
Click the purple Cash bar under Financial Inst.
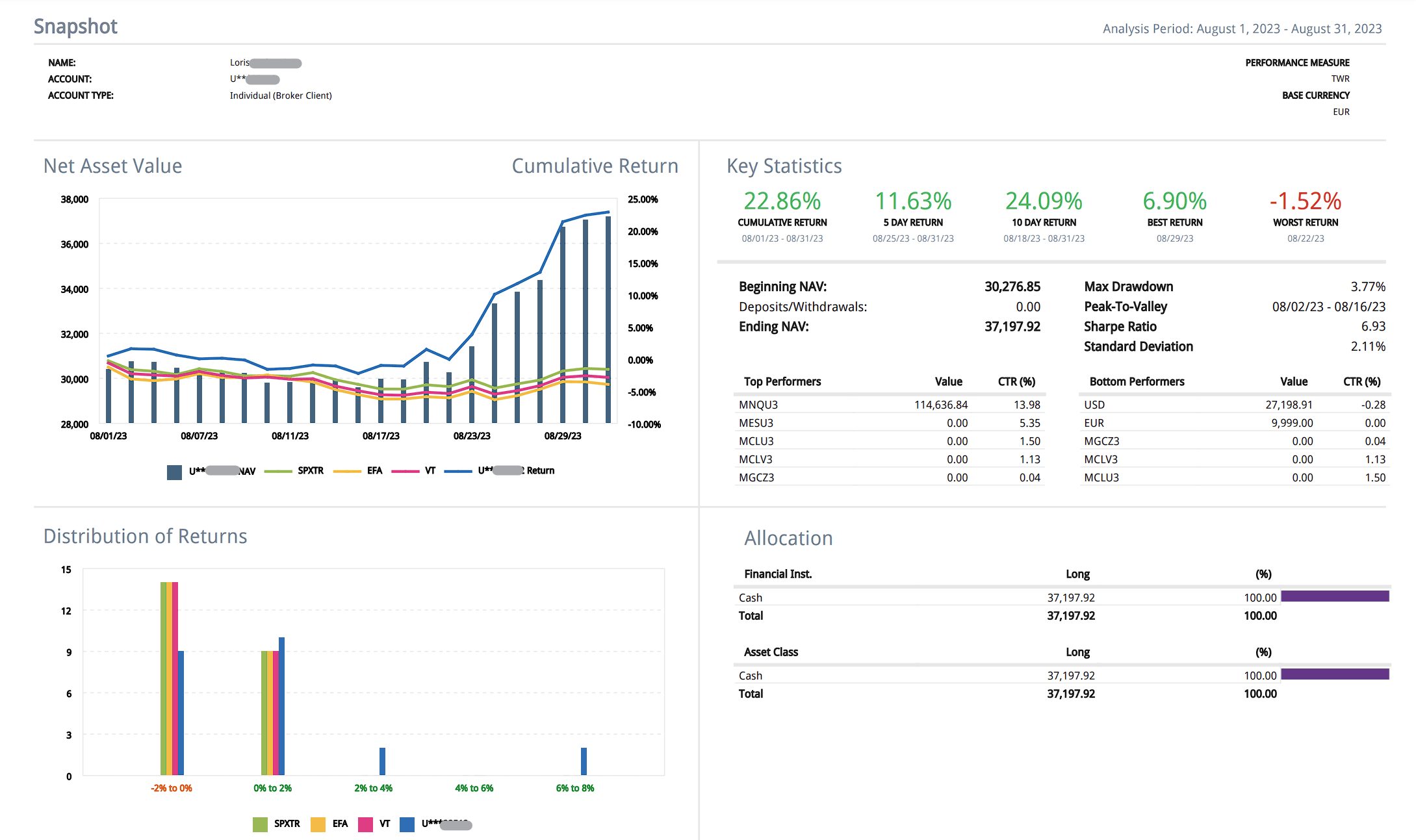pos(1334,596)
